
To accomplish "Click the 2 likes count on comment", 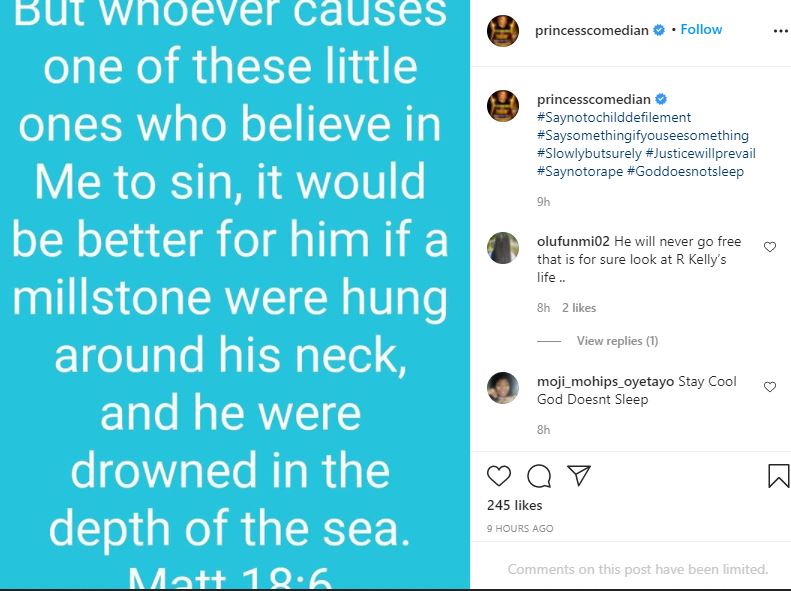I will pos(579,308).
